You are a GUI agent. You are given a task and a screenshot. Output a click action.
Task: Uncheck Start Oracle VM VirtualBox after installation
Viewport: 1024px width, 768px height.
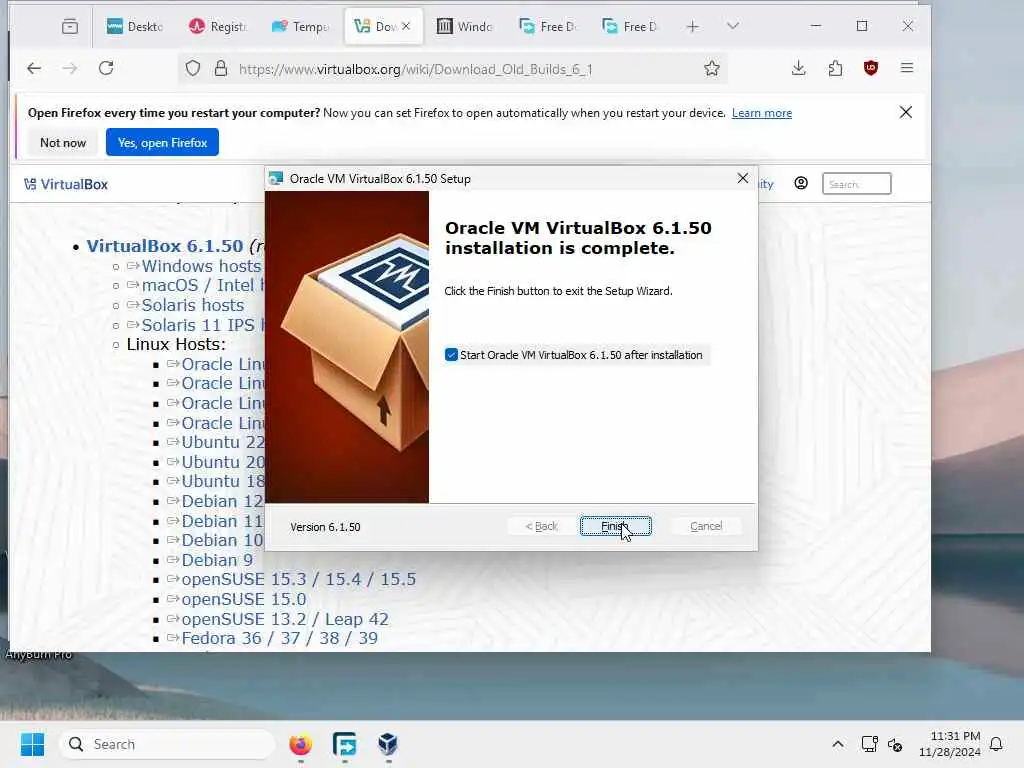pos(451,355)
